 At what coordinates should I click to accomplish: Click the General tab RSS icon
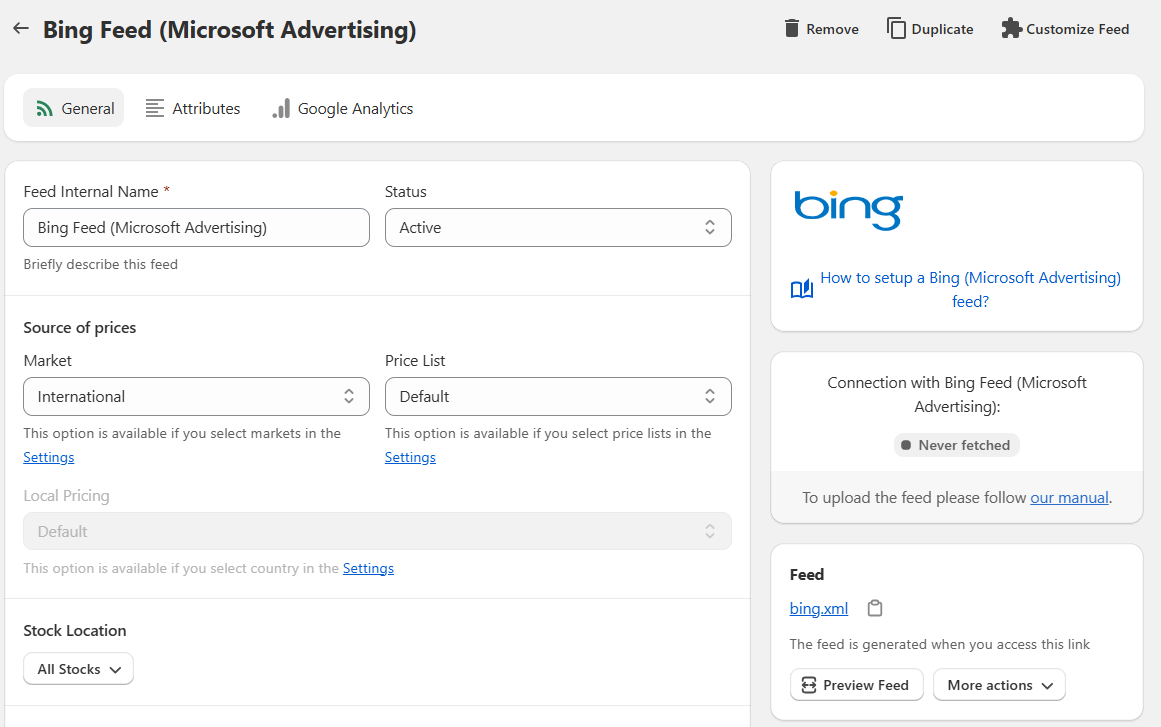click(x=44, y=109)
